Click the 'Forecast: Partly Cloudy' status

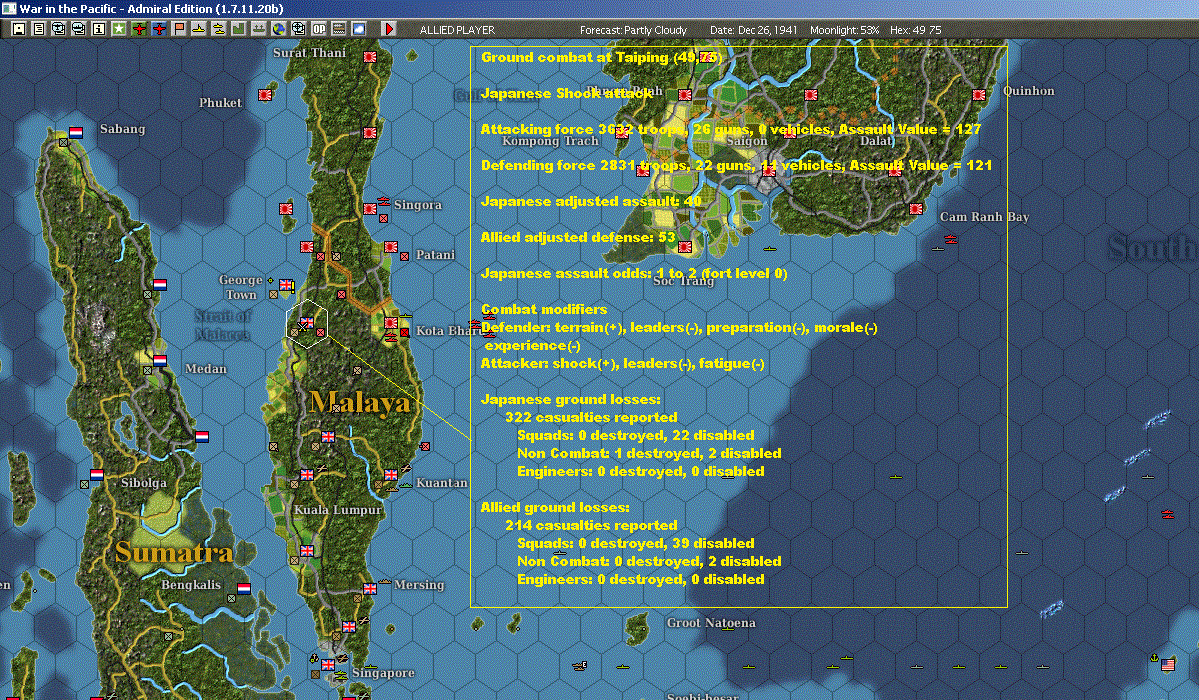(x=633, y=30)
